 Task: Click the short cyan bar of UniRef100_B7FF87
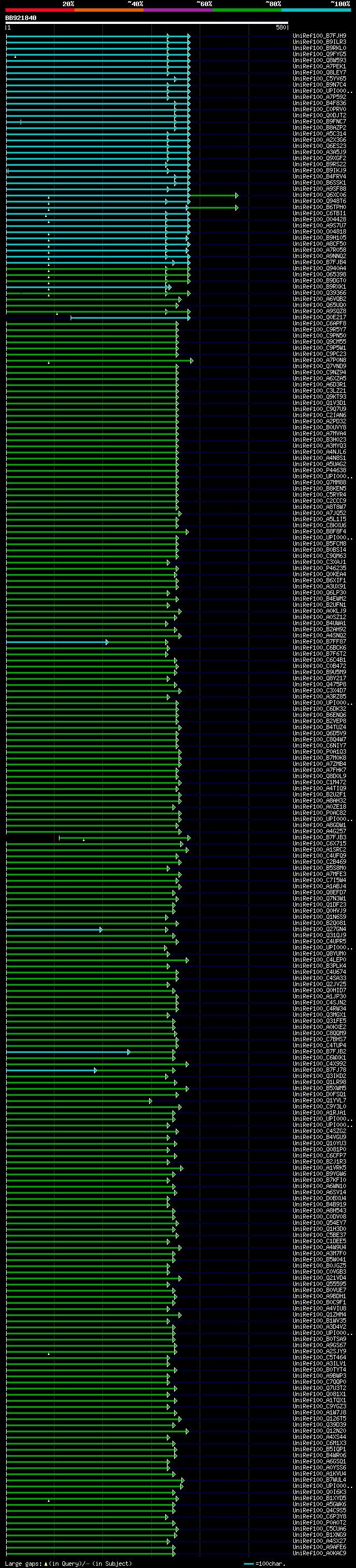[x=57, y=642]
